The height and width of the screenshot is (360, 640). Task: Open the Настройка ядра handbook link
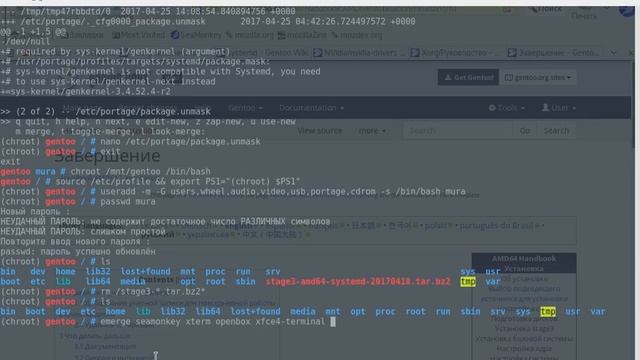click(x=524, y=349)
